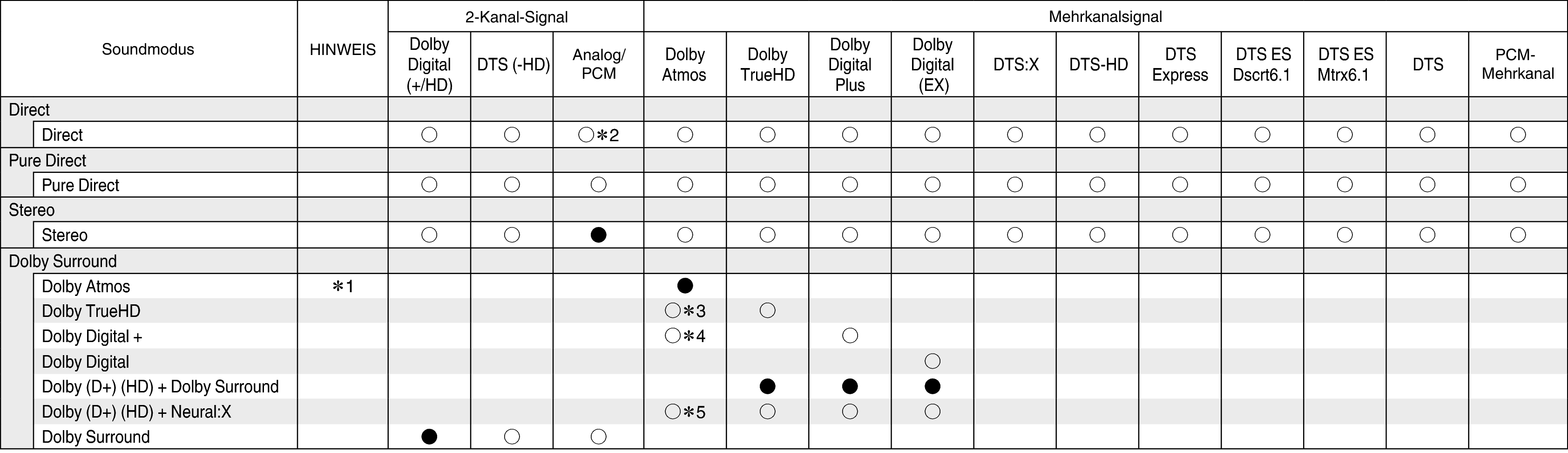Click the Soundmodus column header
The width and height of the screenshot is (1568, 453).
pos(148,49)
